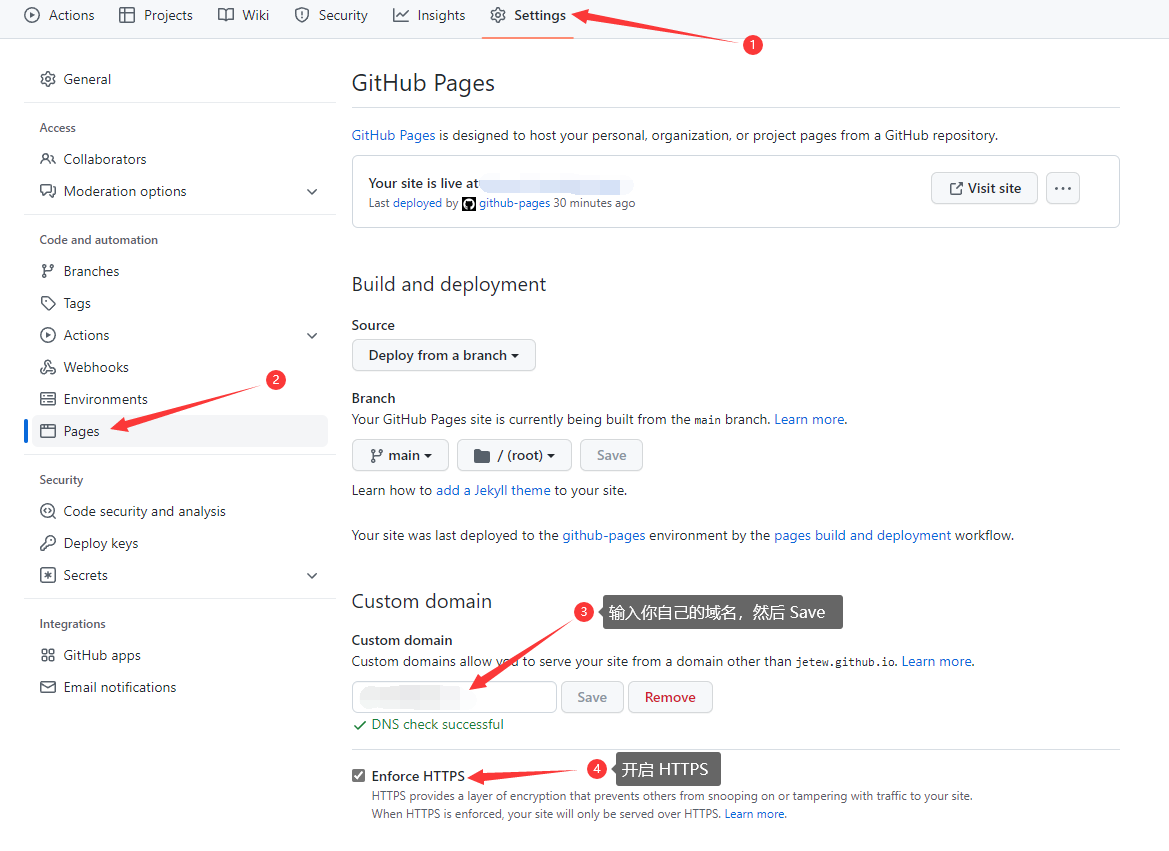Click the red Remove custom domain button
Screen dimensions: 1169x851
click(x=670, y=697)
